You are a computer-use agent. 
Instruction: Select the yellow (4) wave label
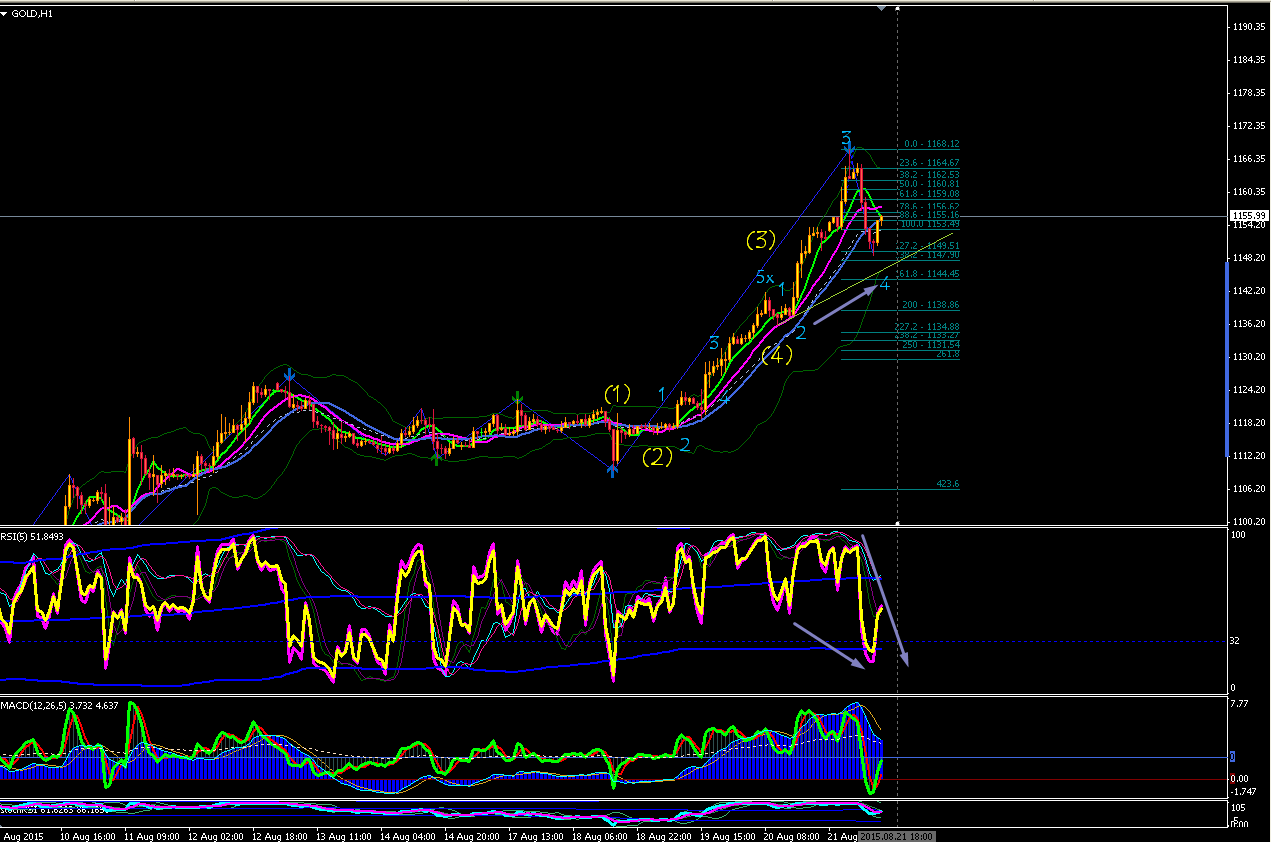pyautogui.click(x=777, y=353)
